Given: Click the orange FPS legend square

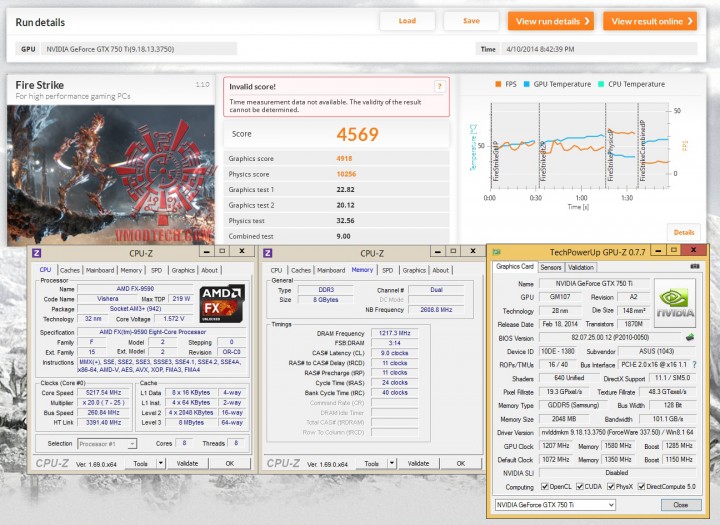Looking at the screenshot, I should click(x=498, y=85).
